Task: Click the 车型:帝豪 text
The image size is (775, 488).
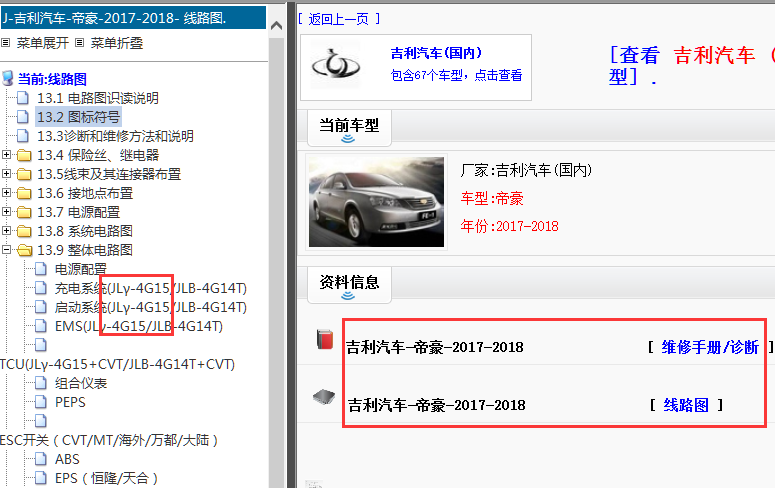Action: pos(492,199)
